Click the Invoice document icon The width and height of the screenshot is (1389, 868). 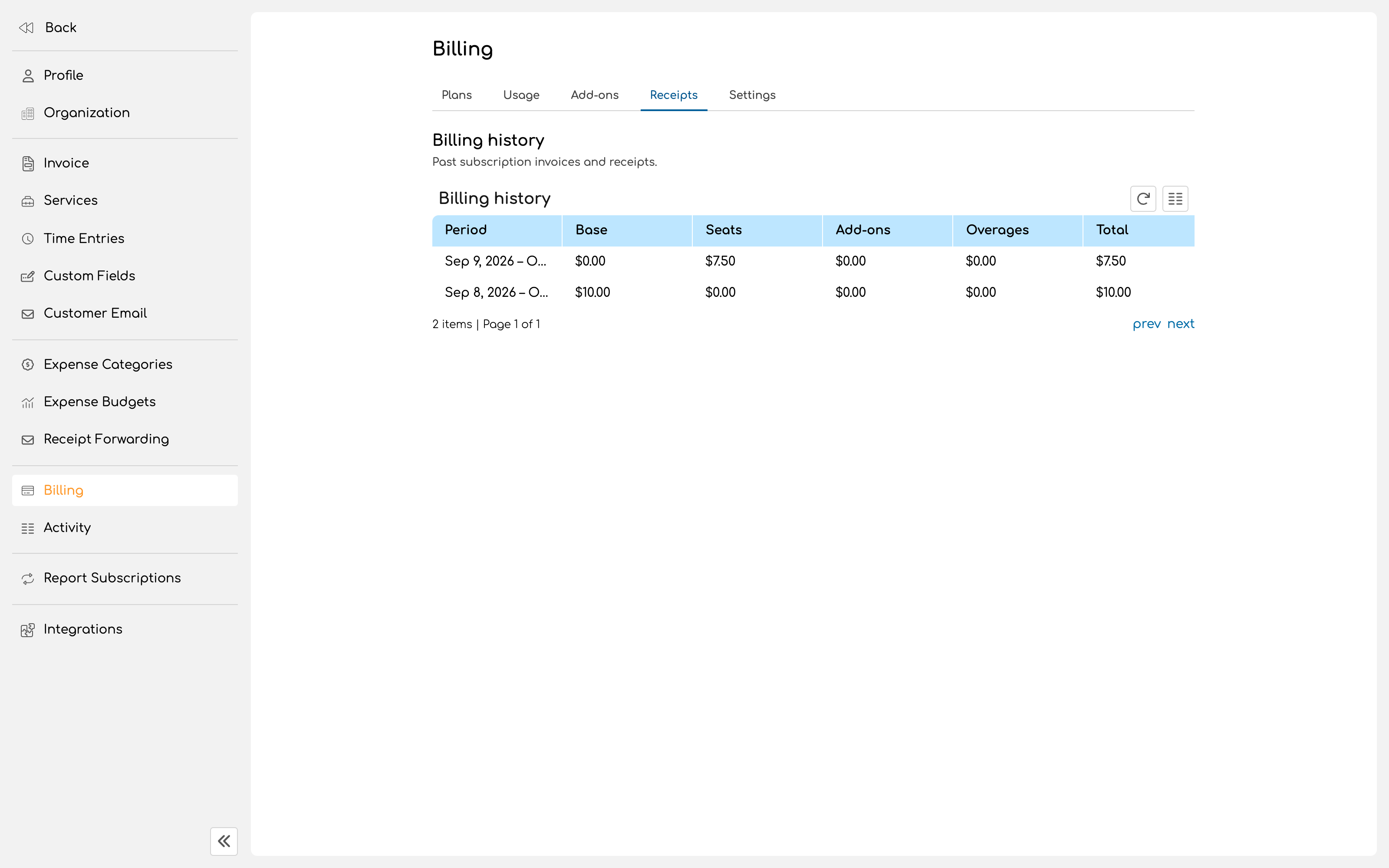click(27, 164)
